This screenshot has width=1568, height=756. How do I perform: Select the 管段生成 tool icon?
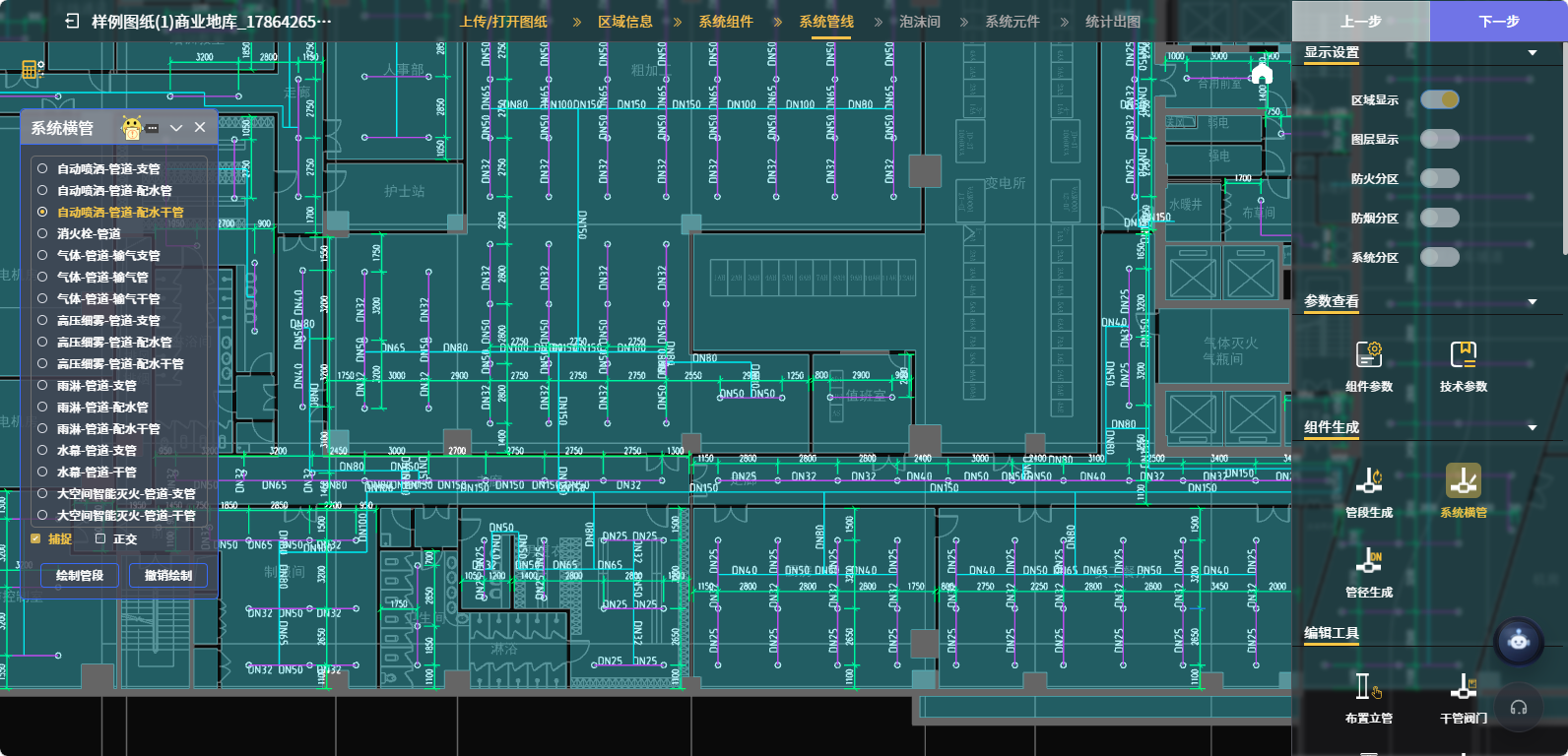tap(1369, 481)
